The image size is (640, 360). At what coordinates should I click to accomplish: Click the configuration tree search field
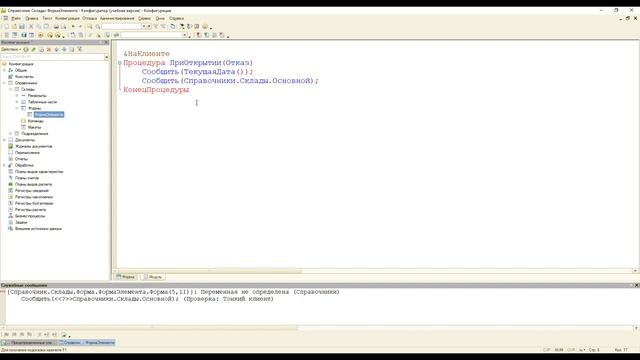click(52, 57)
